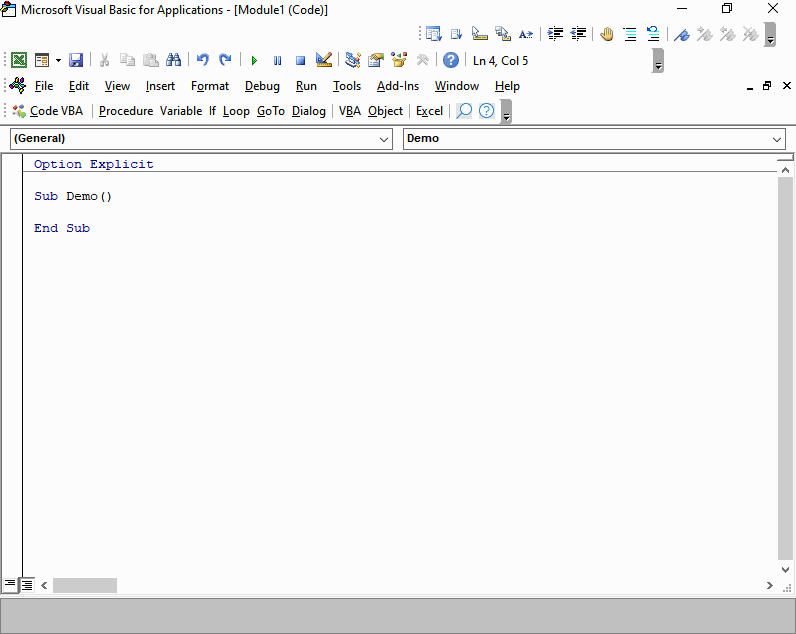Expand Edit toolbar options overflow arrow
796x634 pixels.
pos(770,35)
